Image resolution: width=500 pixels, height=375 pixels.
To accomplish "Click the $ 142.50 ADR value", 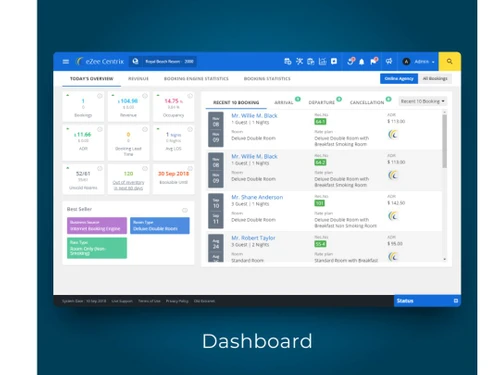I will tap(396, 203).
